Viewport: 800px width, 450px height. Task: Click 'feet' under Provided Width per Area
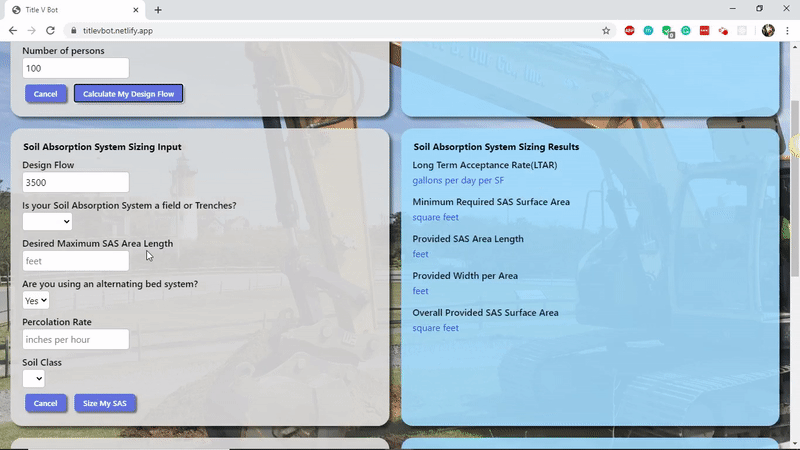[420, 291]
